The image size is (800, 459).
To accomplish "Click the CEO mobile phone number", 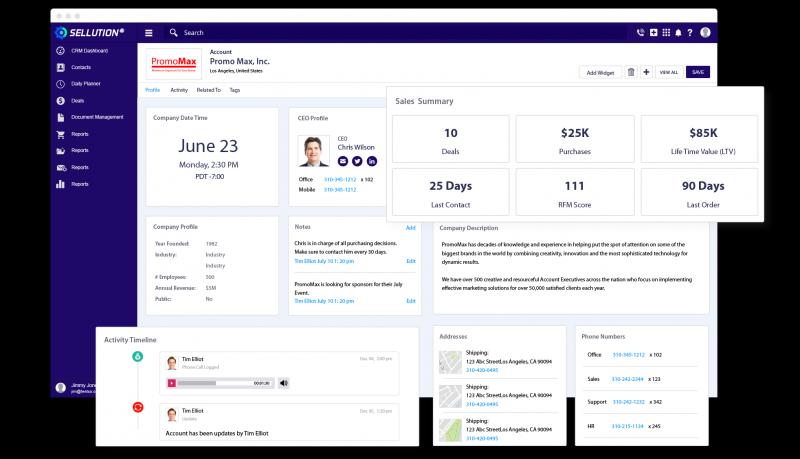I will [340, 190].
